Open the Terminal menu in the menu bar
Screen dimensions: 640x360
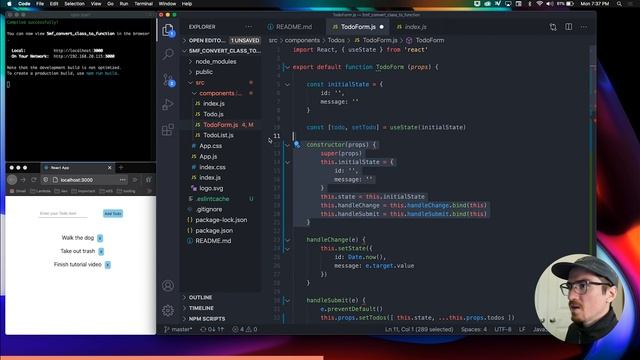pos(143,4)
